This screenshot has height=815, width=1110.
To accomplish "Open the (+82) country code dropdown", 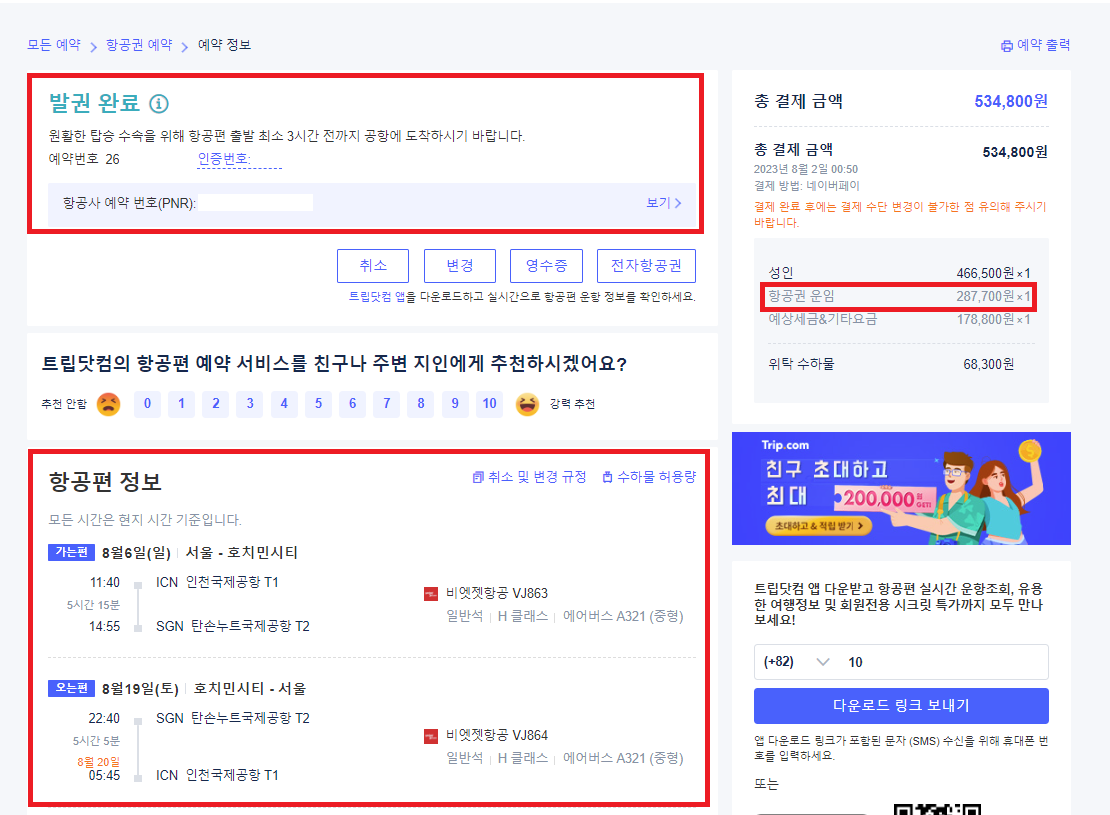I will (796, 662).
